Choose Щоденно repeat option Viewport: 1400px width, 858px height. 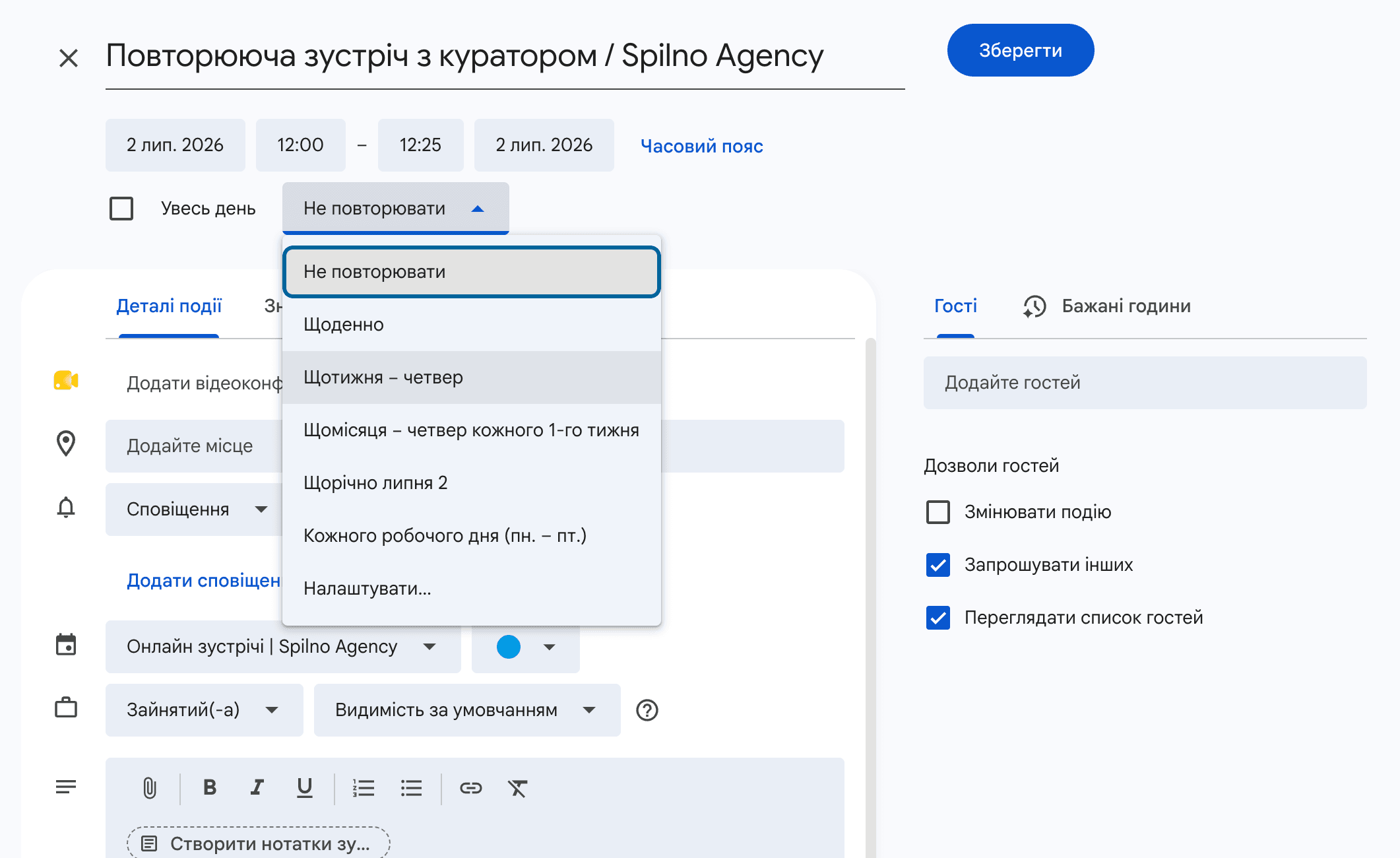pyautogui.click(x=472, y=325)
